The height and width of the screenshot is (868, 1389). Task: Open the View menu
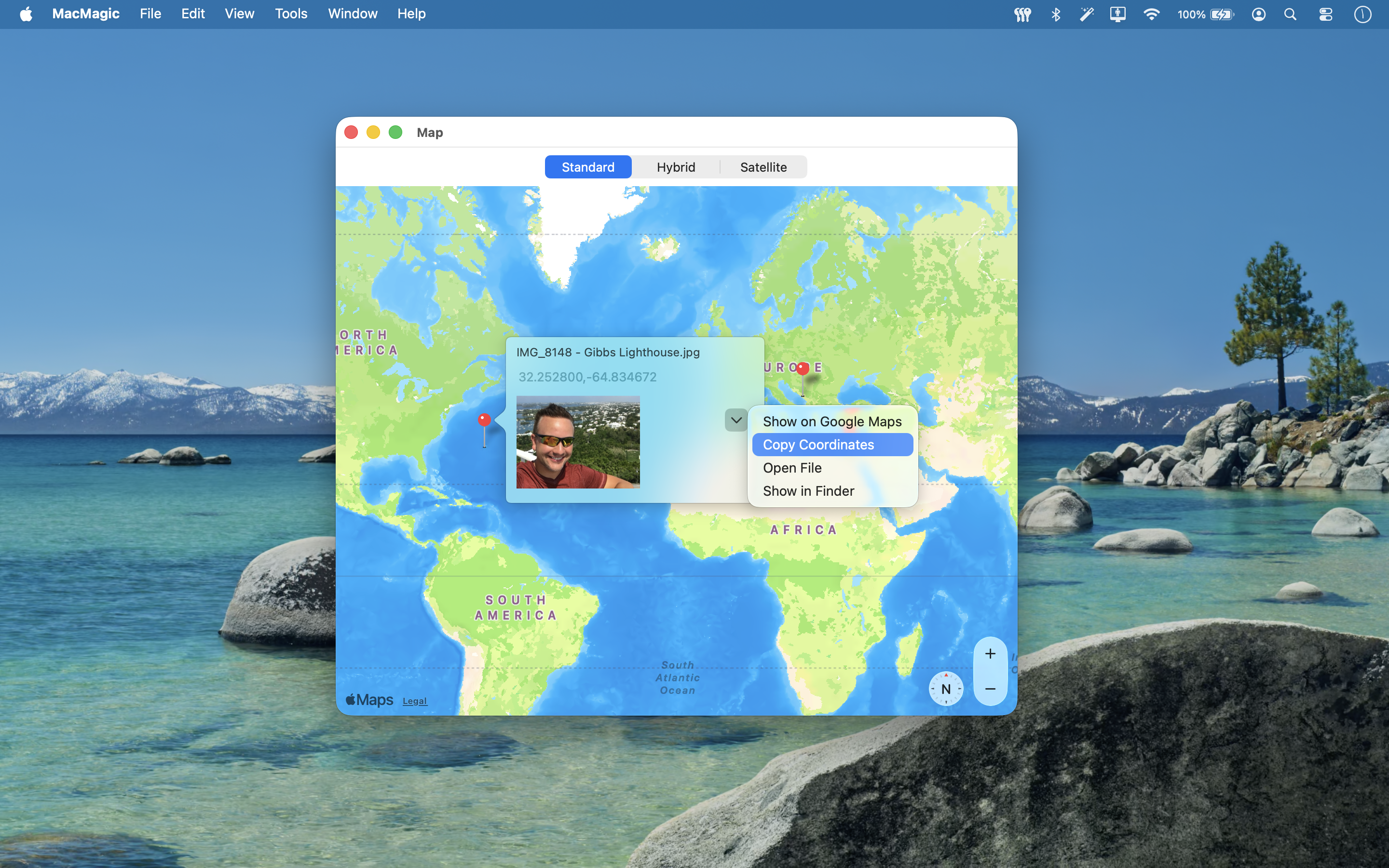[x=239, y=14]
